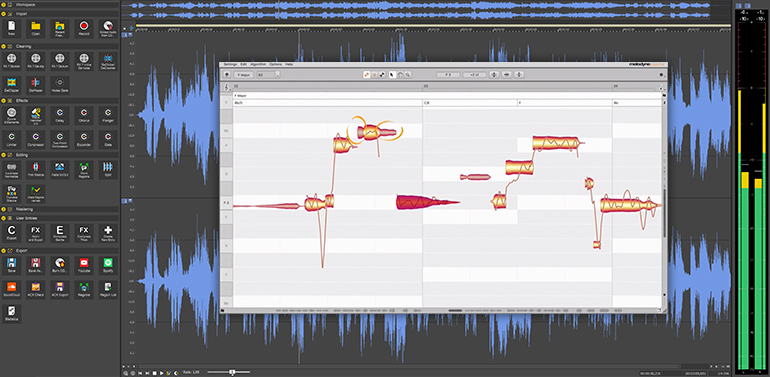This screenshot has height=377, width=770.
Task: Collapse the User Entries section
Action: [3, 218]
